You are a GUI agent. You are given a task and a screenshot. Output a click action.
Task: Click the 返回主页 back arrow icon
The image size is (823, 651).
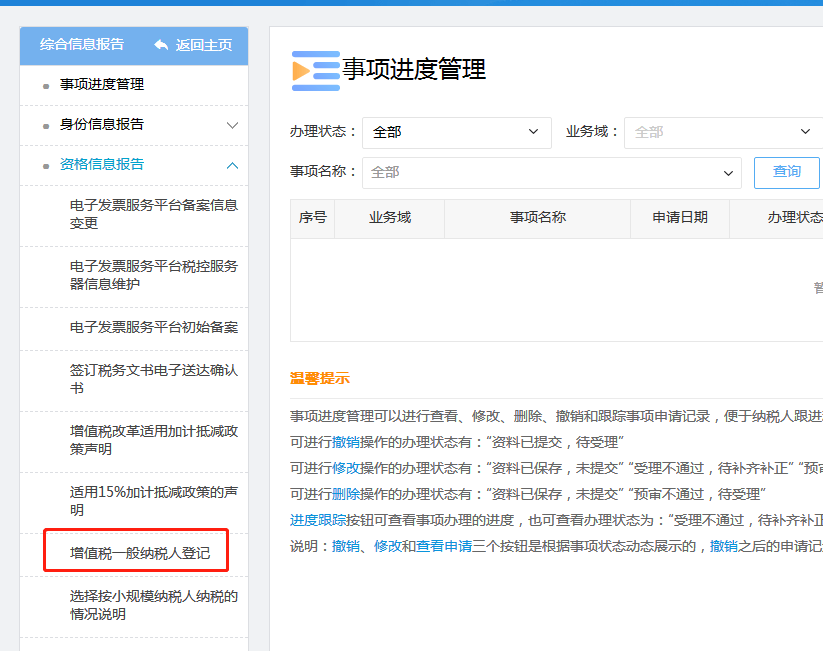161,45
